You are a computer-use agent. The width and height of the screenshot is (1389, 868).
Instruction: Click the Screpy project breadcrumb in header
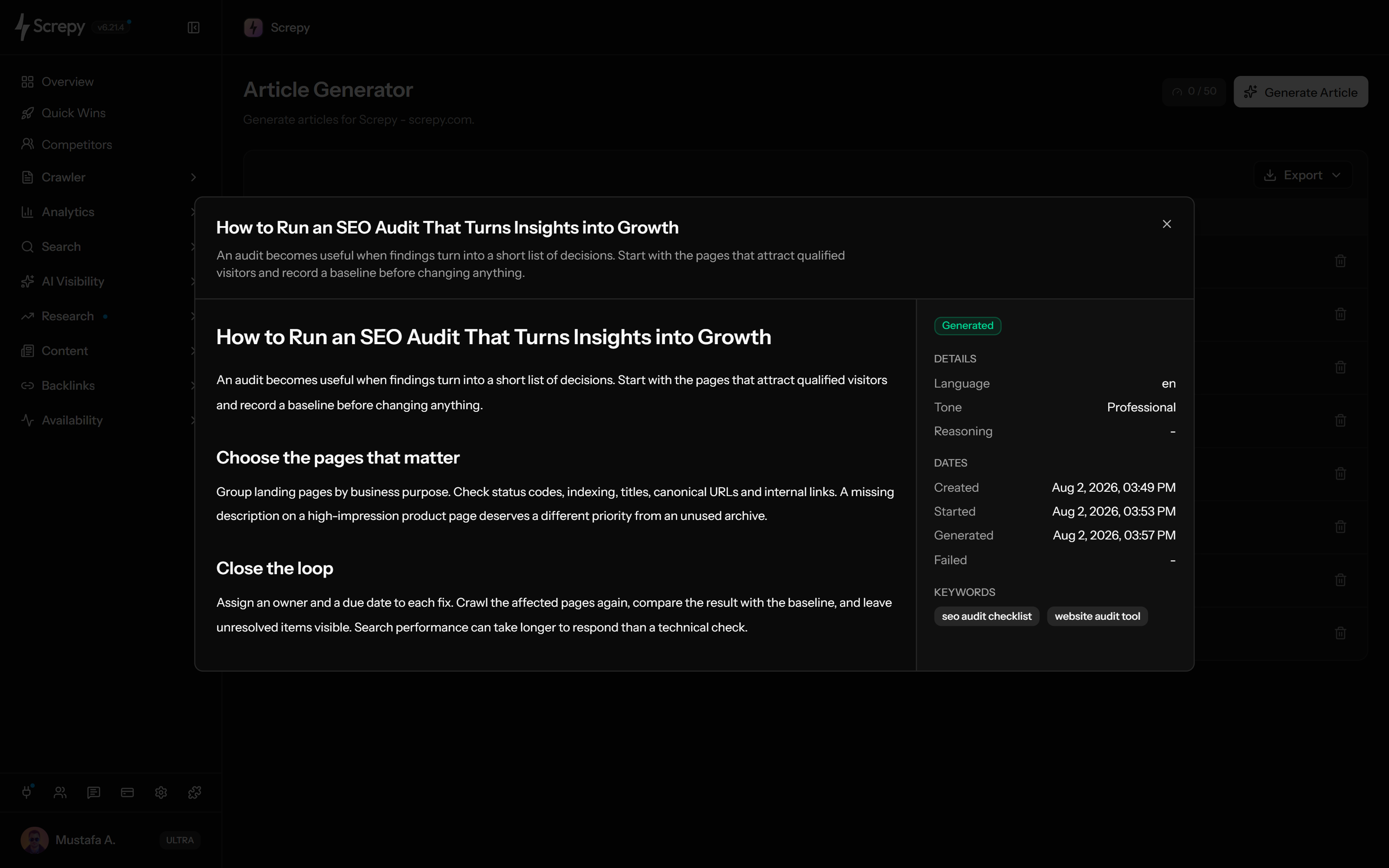276,27
